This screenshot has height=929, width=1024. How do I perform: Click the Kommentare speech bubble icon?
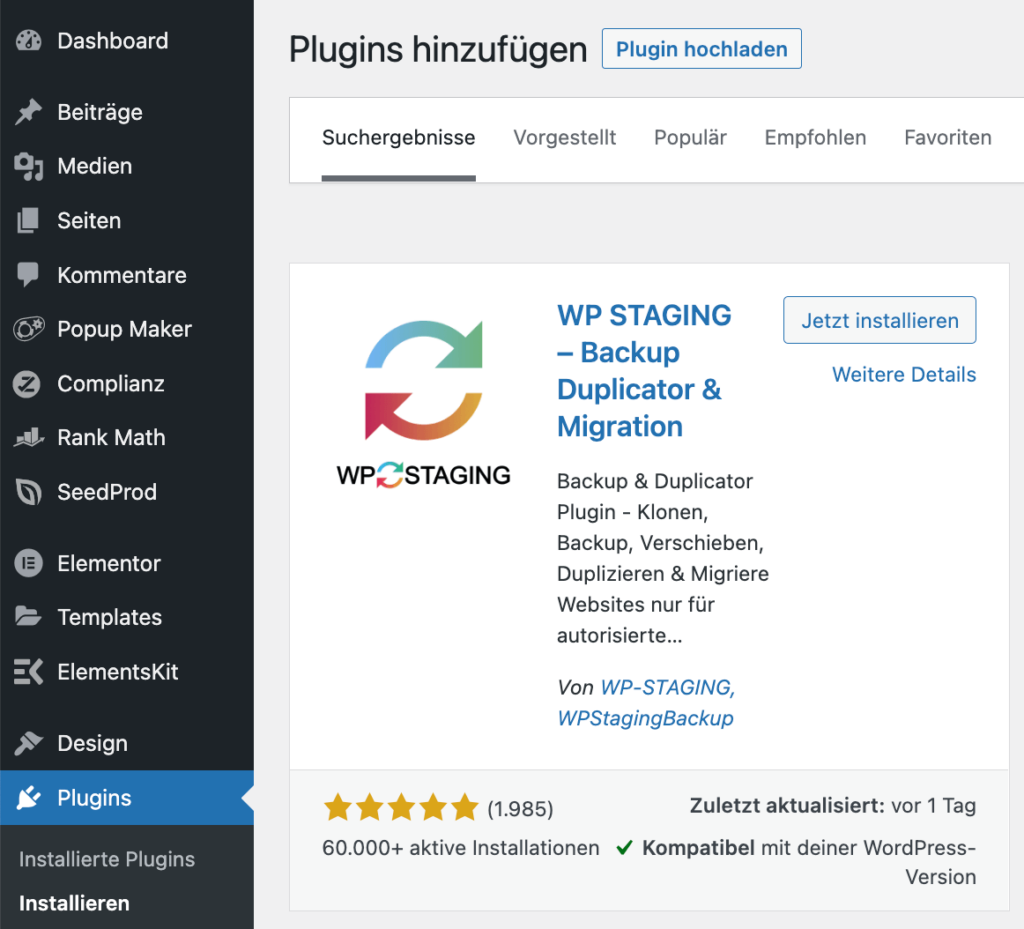pyautogui.click(x=28, y=275)
